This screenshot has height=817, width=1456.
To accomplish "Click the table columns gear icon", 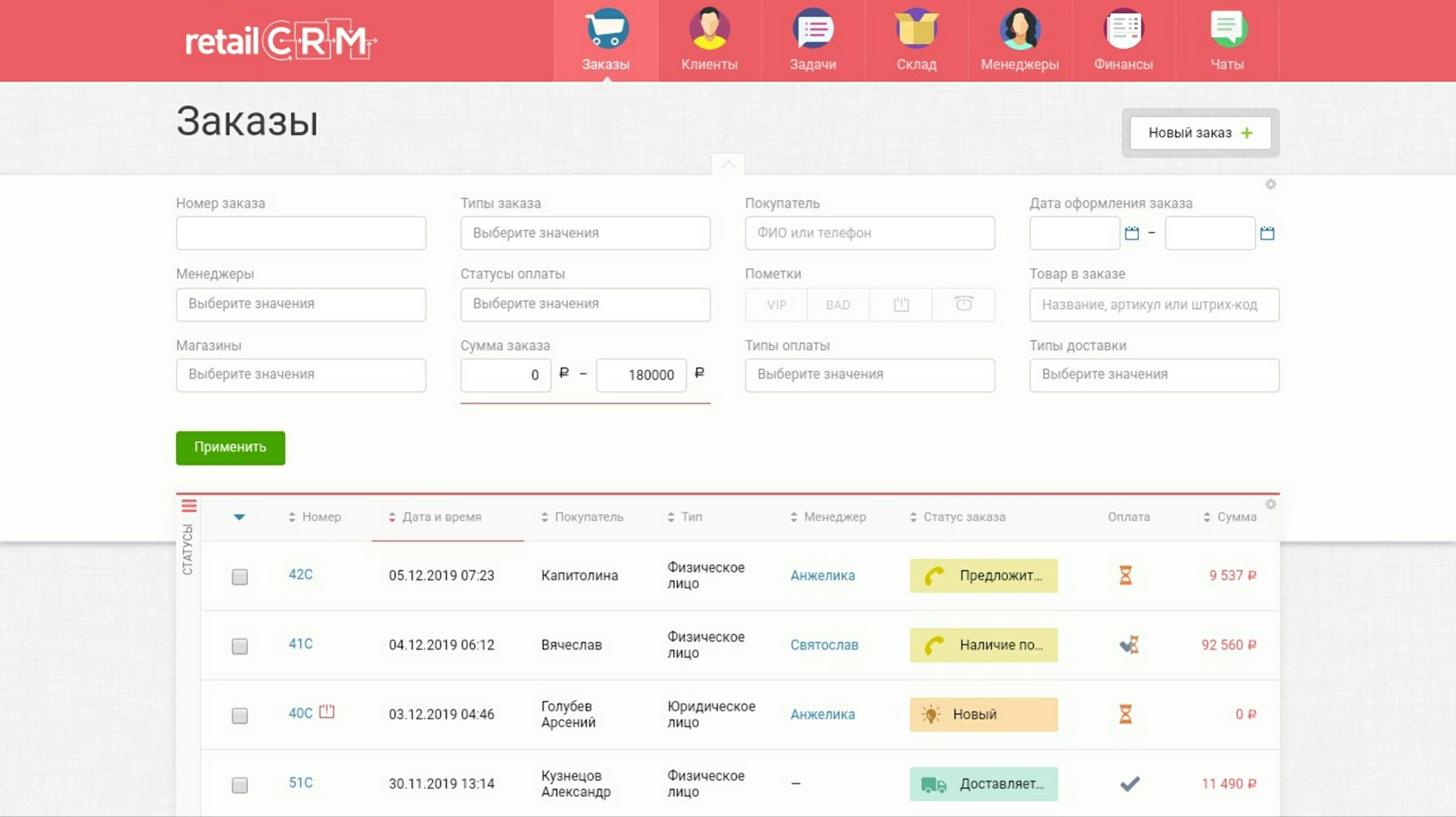I will tap(1271, 504).
